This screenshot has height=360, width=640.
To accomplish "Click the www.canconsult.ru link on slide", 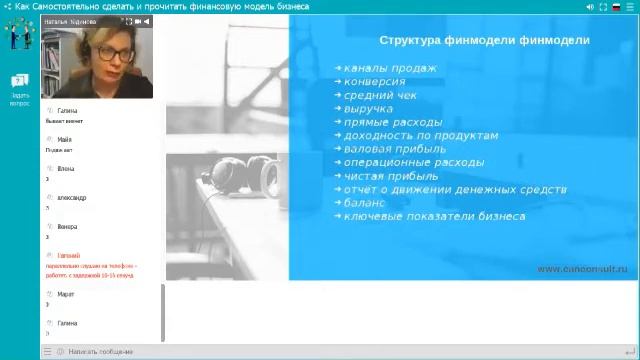I will [582, 269].
